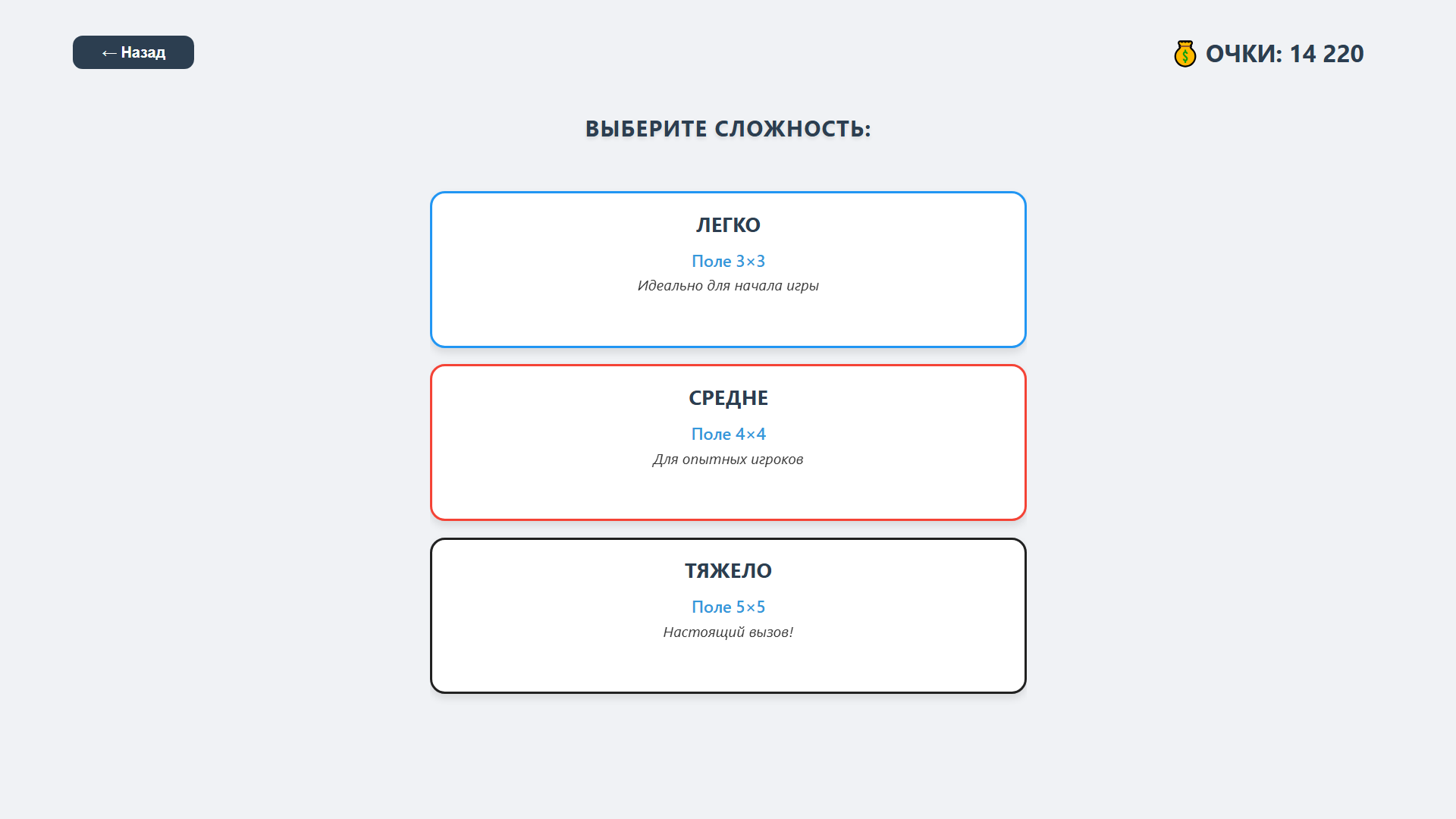Click the ЛЕГКО title text

[x=728, y=224]
